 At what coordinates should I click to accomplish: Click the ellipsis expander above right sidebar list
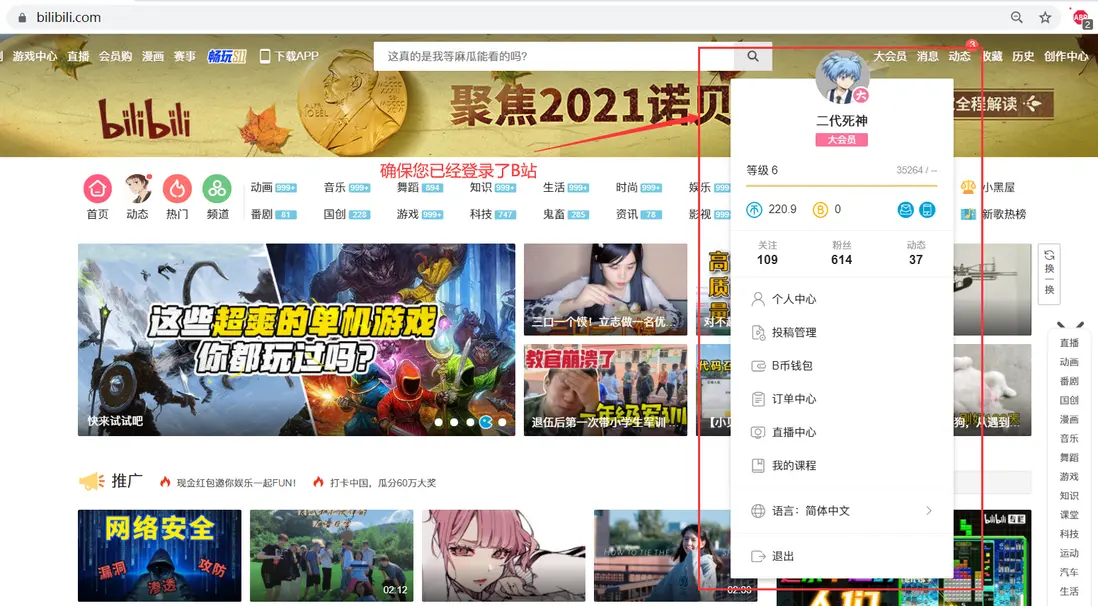1069,322
